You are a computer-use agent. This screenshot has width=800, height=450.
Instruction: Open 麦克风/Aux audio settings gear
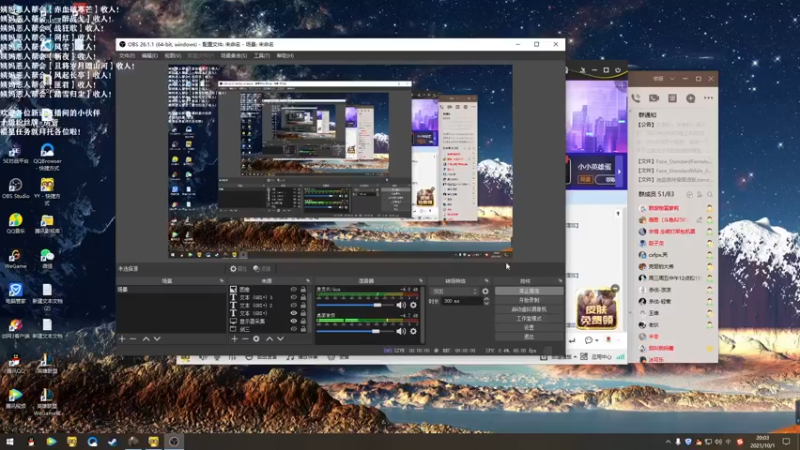click(x=413, y=305)
